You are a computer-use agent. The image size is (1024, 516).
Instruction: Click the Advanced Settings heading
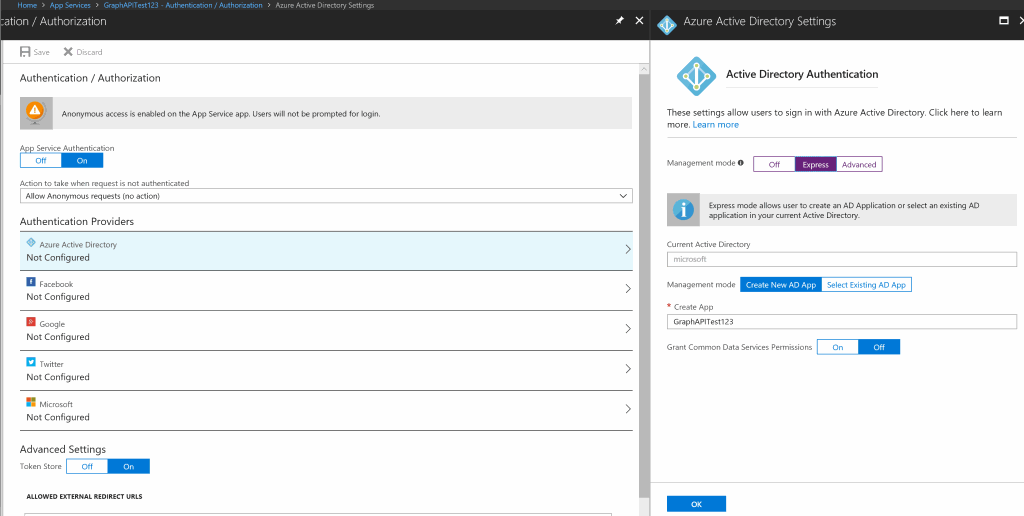63,449
